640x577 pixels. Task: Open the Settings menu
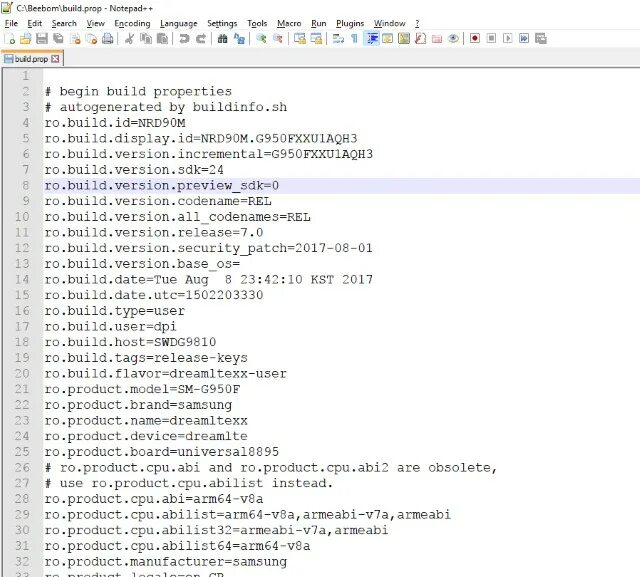tap(222, 24)
